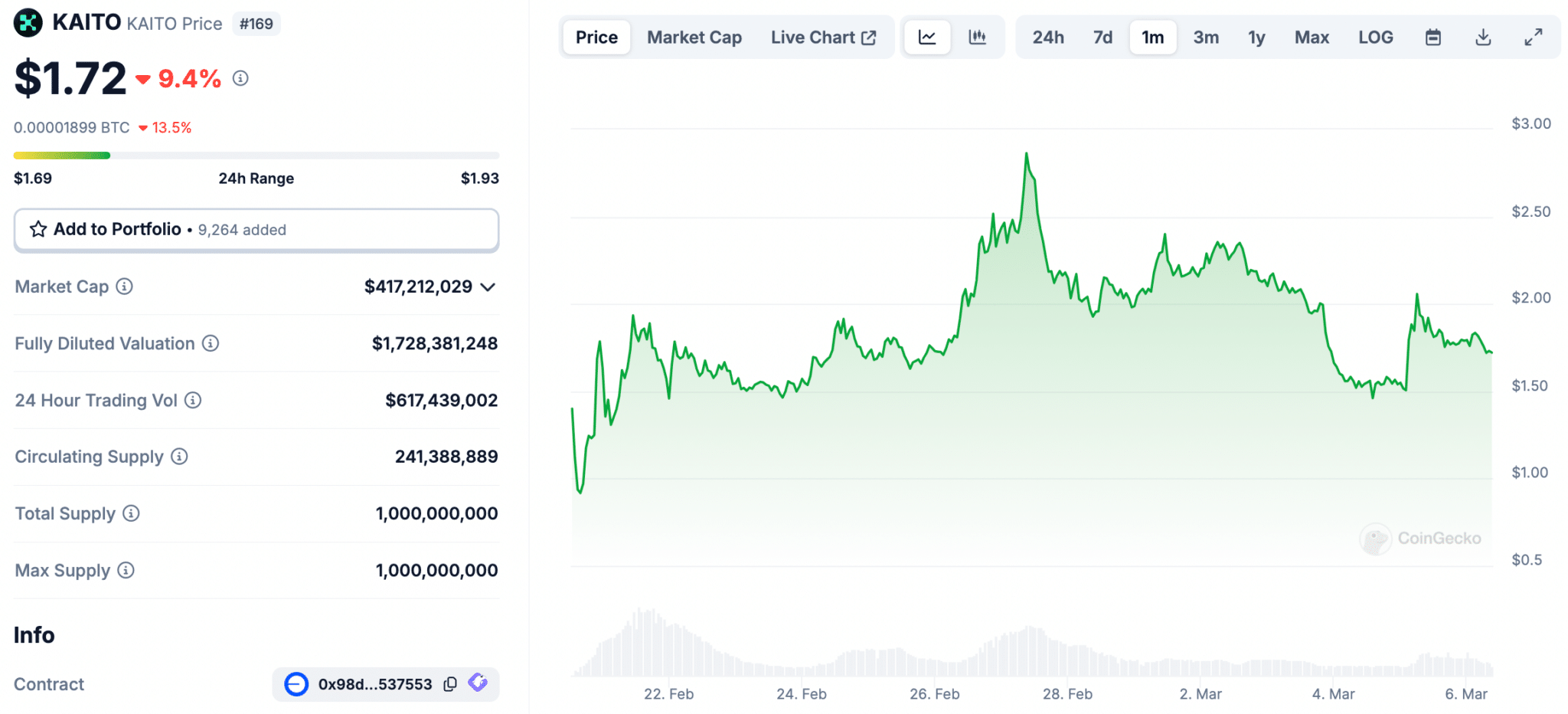Switch to the line chart view icon
The image size is (1568, 714).
pyautogui.click(x=927, y=37)
